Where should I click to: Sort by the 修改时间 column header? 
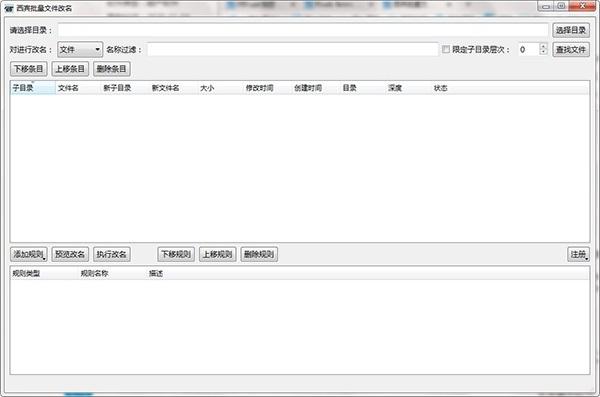point(267,88)
